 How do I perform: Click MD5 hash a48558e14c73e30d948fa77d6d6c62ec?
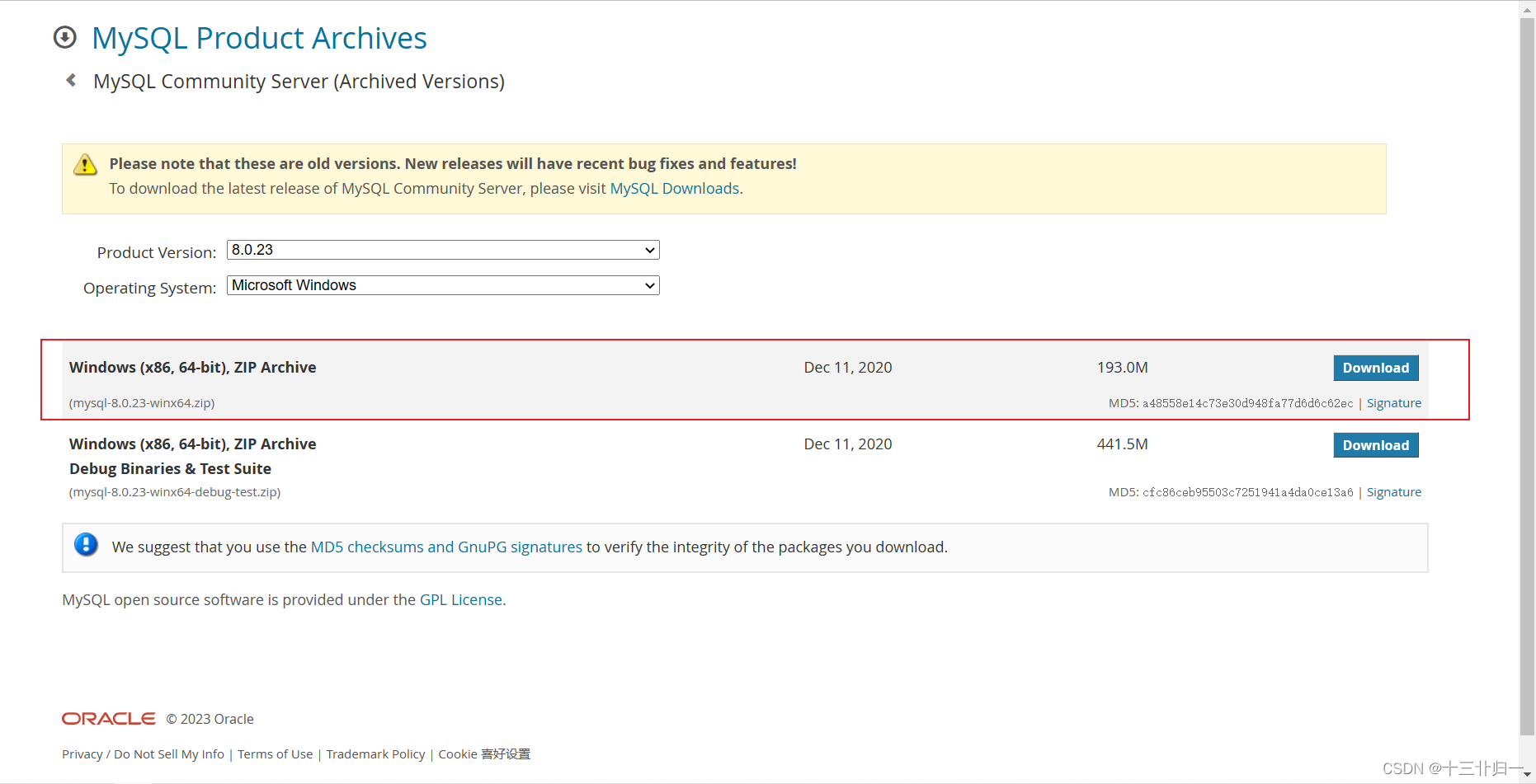click(x=1247, y=403)
